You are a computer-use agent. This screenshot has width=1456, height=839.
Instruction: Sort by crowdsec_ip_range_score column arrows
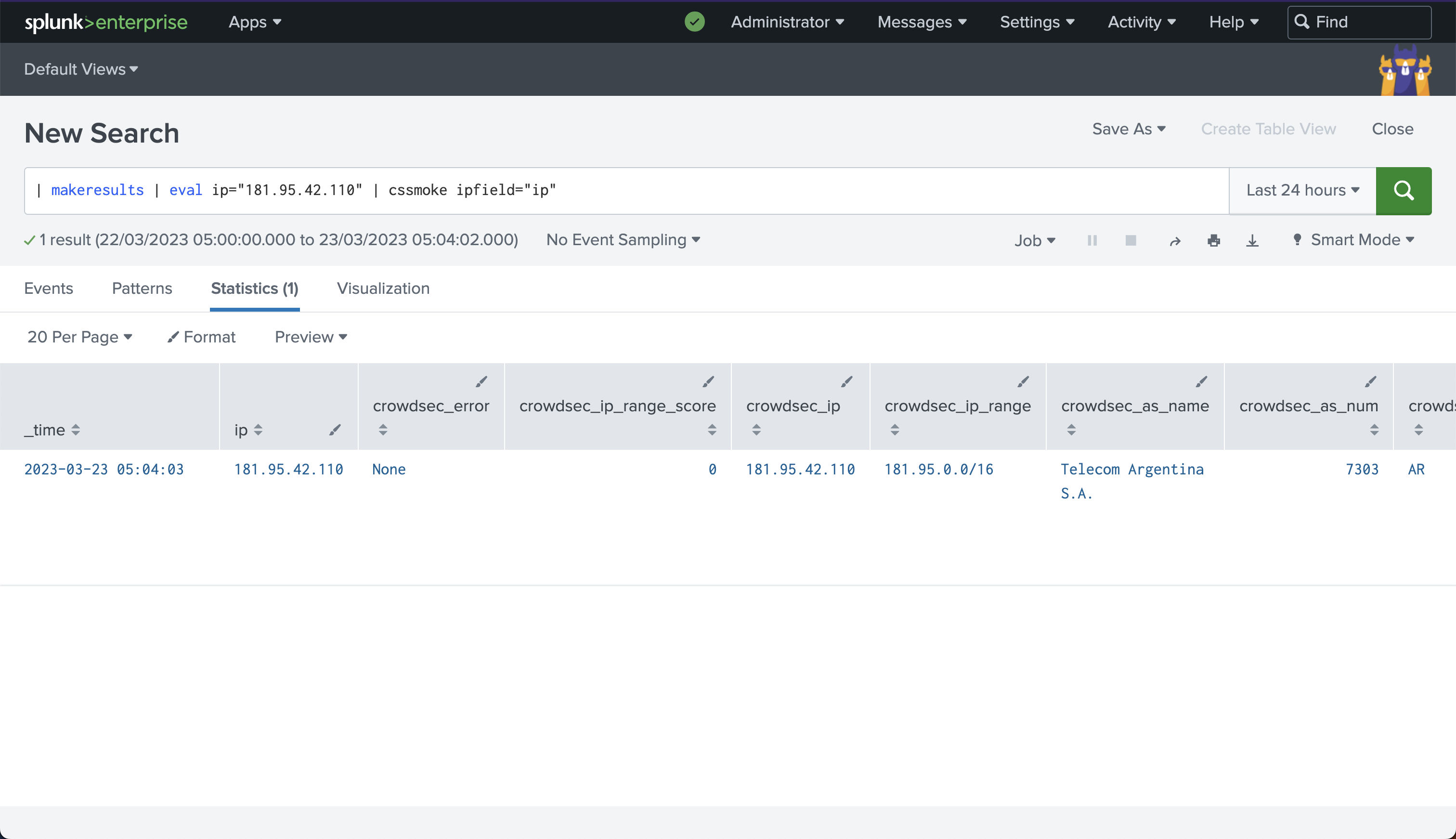pyautogui.click(x=712, y=429)
